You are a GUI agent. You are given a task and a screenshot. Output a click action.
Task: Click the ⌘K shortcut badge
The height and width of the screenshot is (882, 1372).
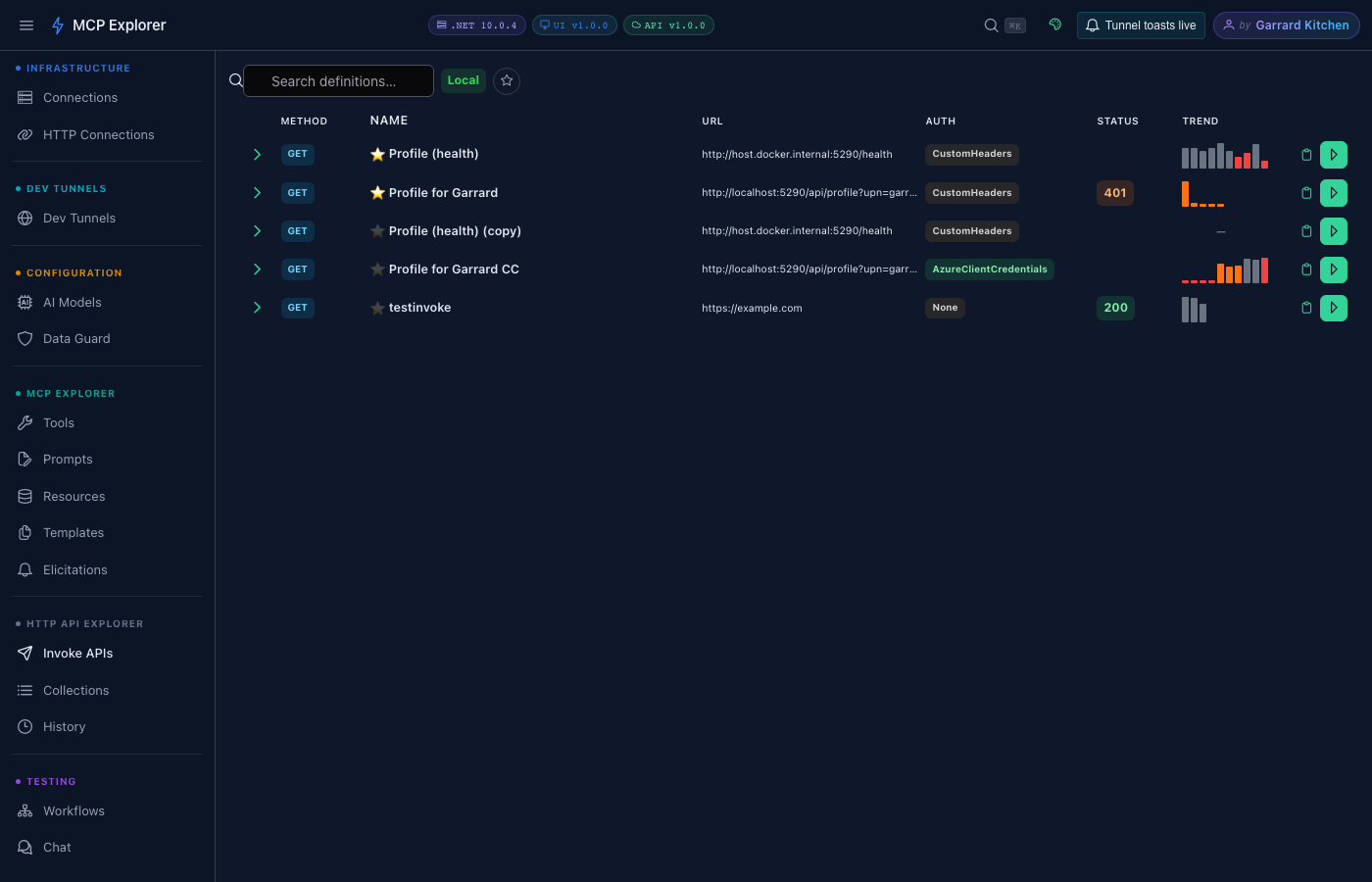point(1015,25)
